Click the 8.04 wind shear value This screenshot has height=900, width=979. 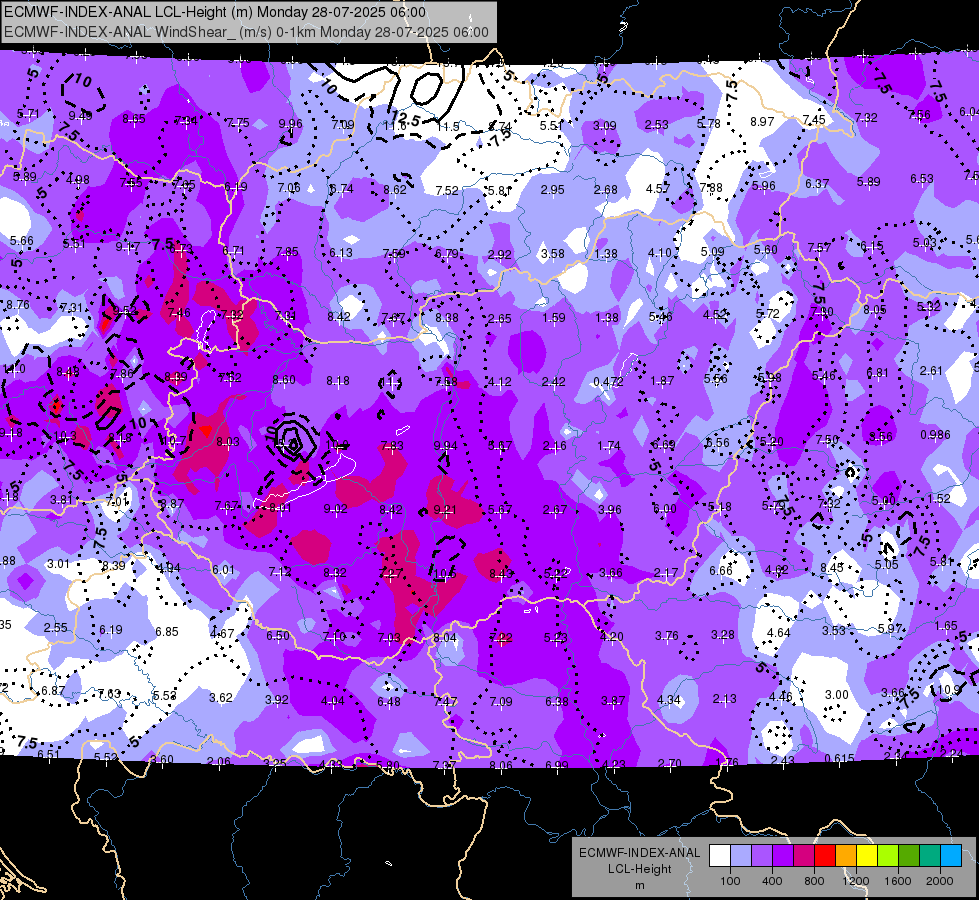click(x=445, y=638)
